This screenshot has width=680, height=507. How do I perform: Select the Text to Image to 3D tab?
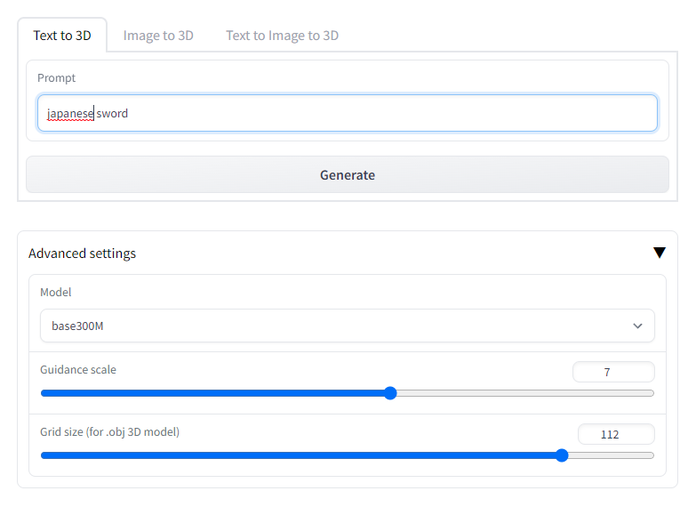282,35
